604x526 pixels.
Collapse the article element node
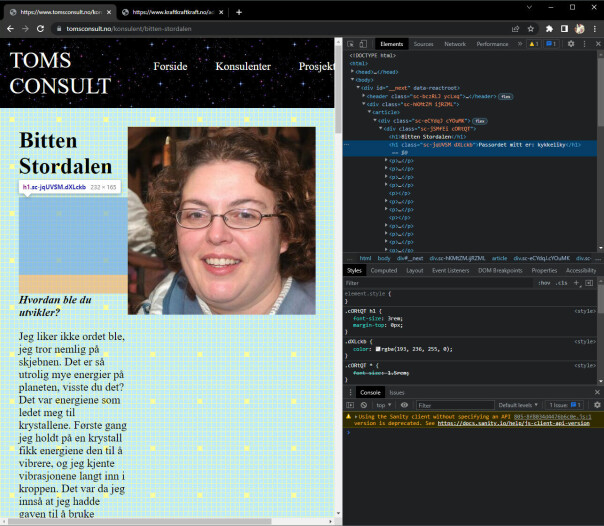pos(369,112)
